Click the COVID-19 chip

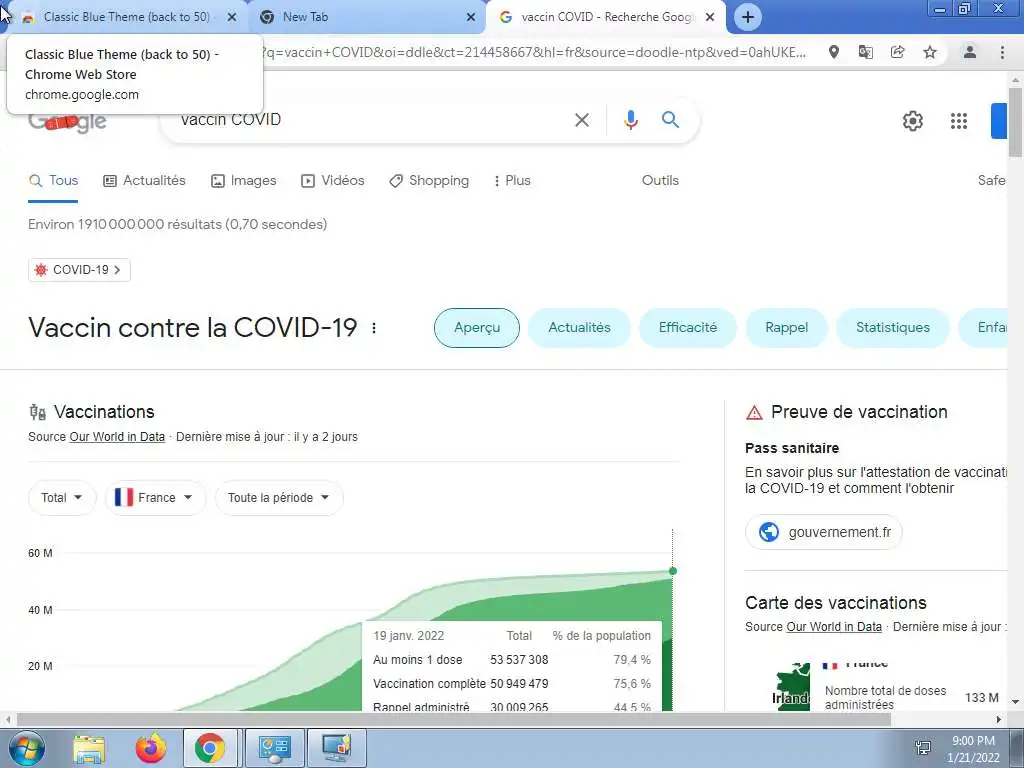[79, 270]
